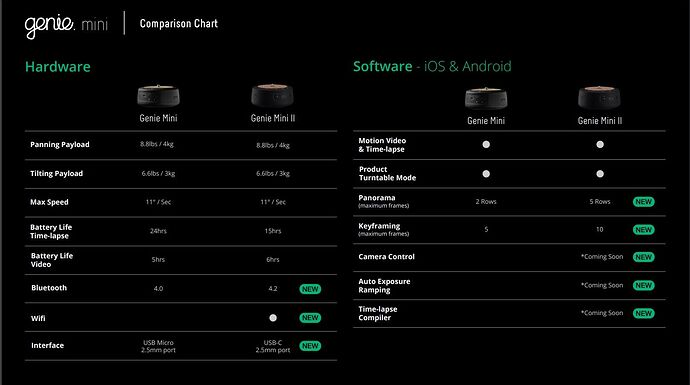The image size is (690, 385).
Task: Click the Bluetooth 4.0 value
Action: (x=158, y=289)
